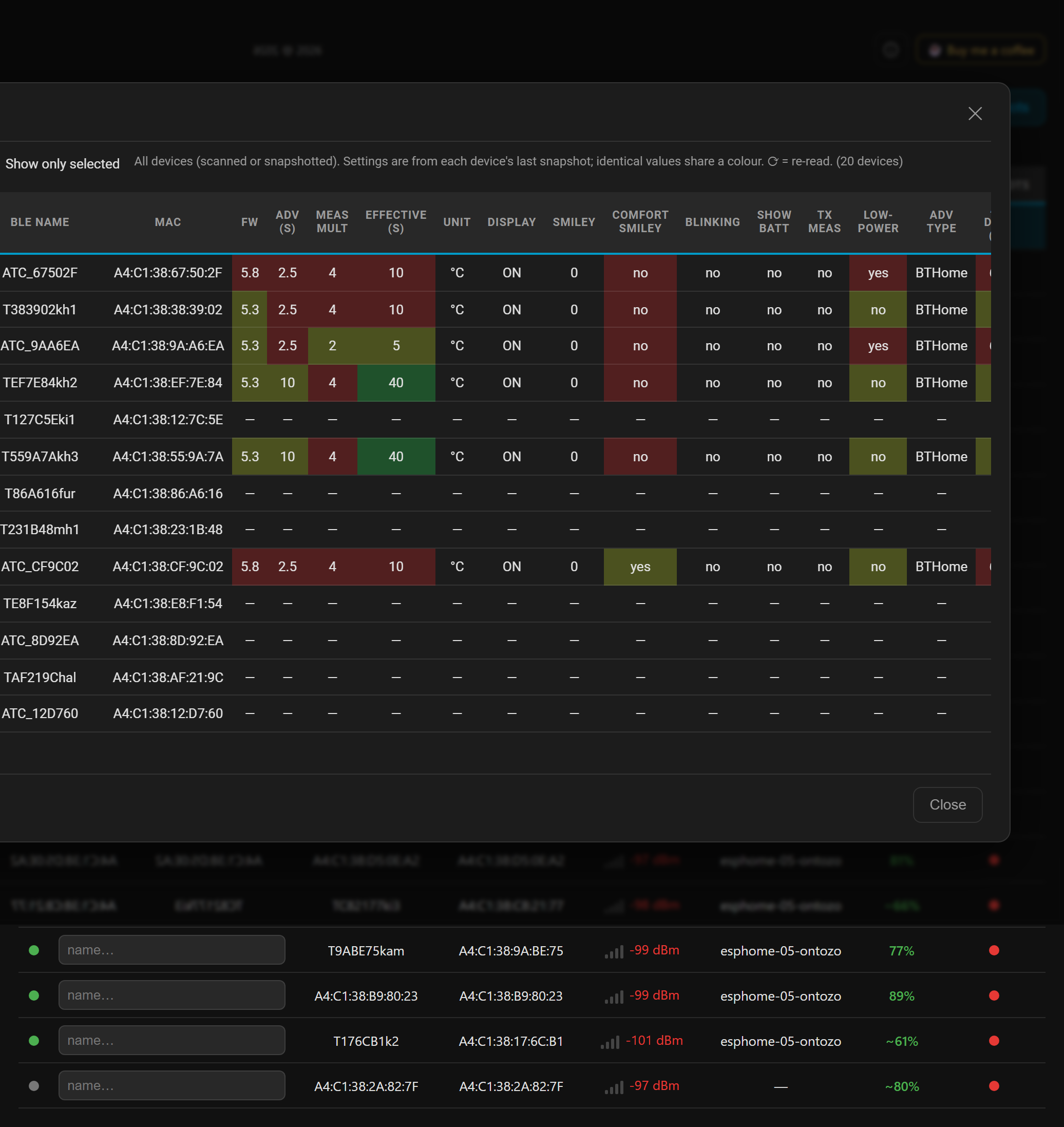This screenshot has height=1127, width=1064.
Task: Select the T127C5Eki1 device name cell
Action: click(40, 419)
